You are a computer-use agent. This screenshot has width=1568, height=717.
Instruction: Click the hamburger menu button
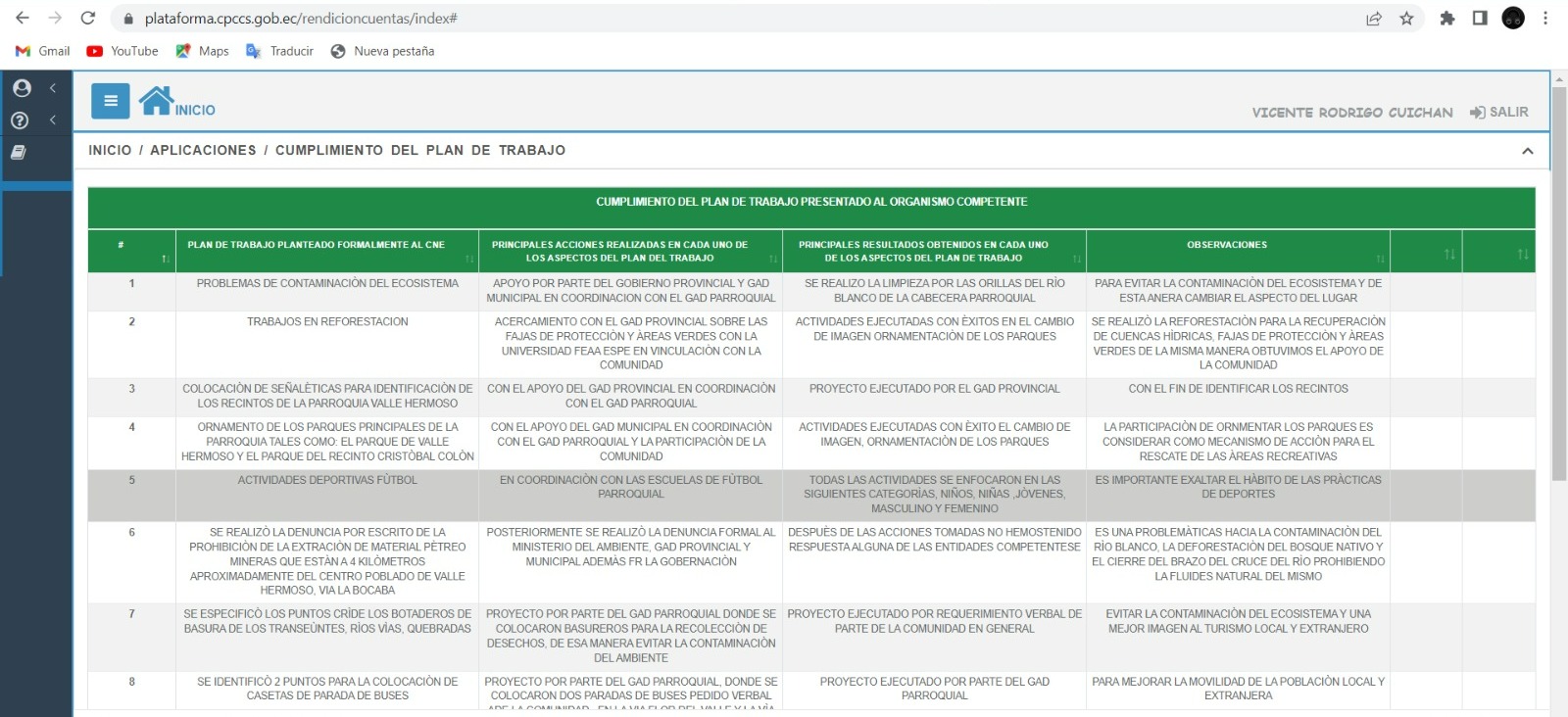tap(110, 101)
